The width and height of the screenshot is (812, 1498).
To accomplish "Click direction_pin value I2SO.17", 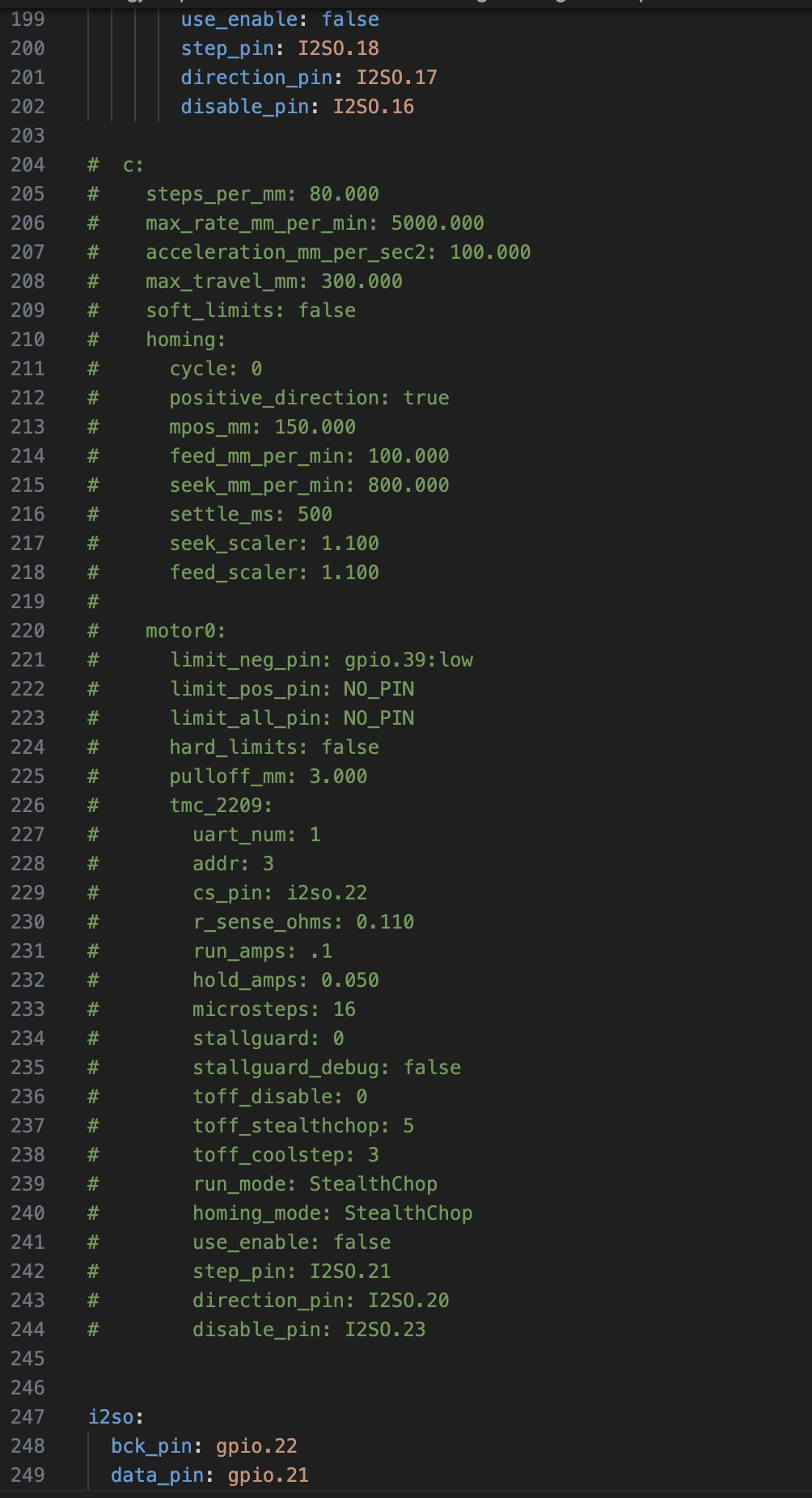I will 396,78.
